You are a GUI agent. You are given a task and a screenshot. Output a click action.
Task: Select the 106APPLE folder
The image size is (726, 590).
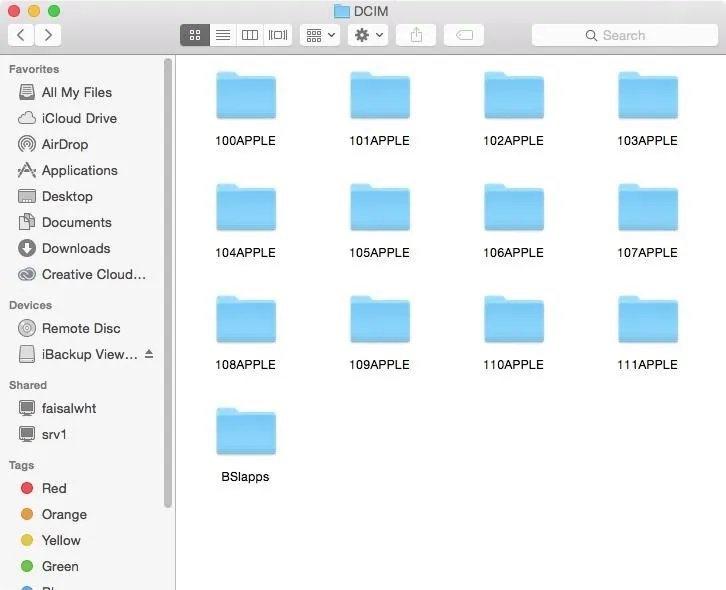pyautogui.click(x=514, y=221)
